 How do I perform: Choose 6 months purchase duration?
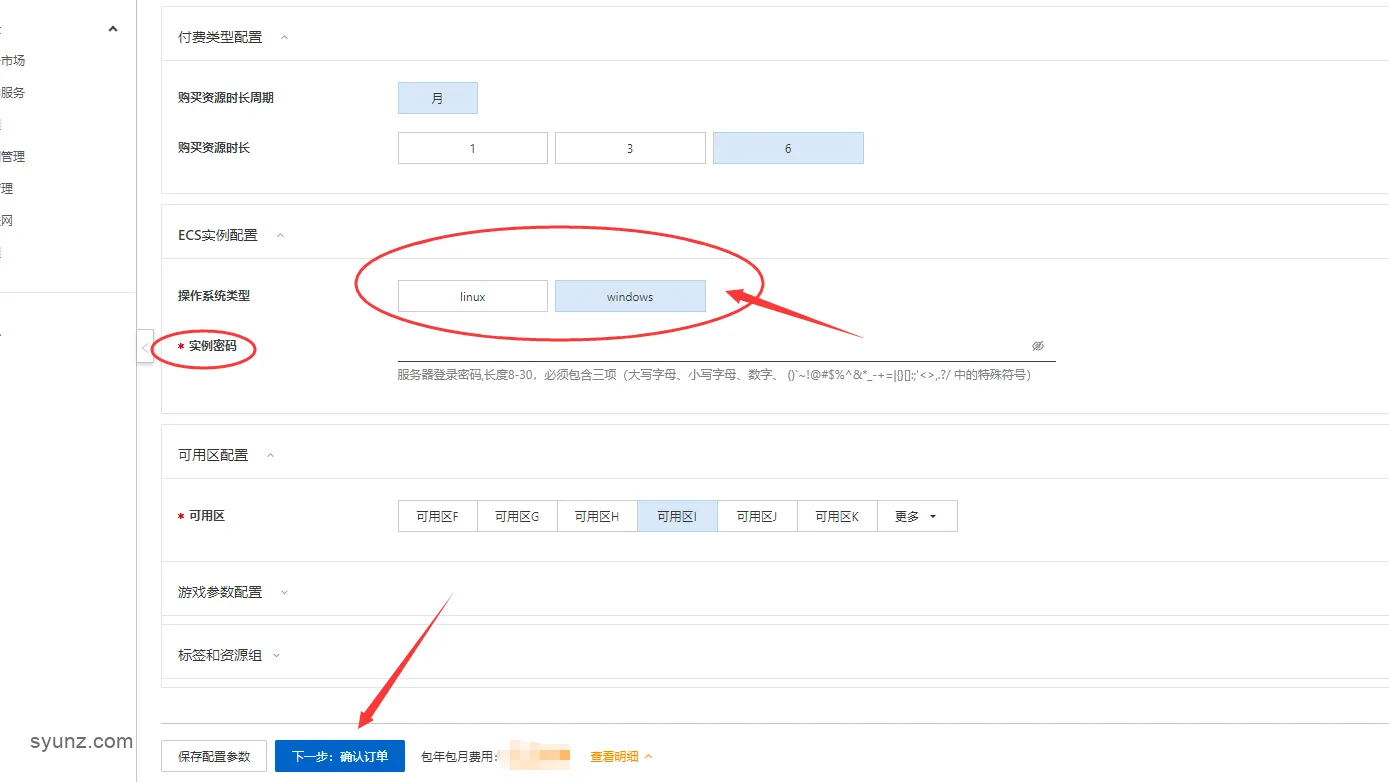point(788,148)
